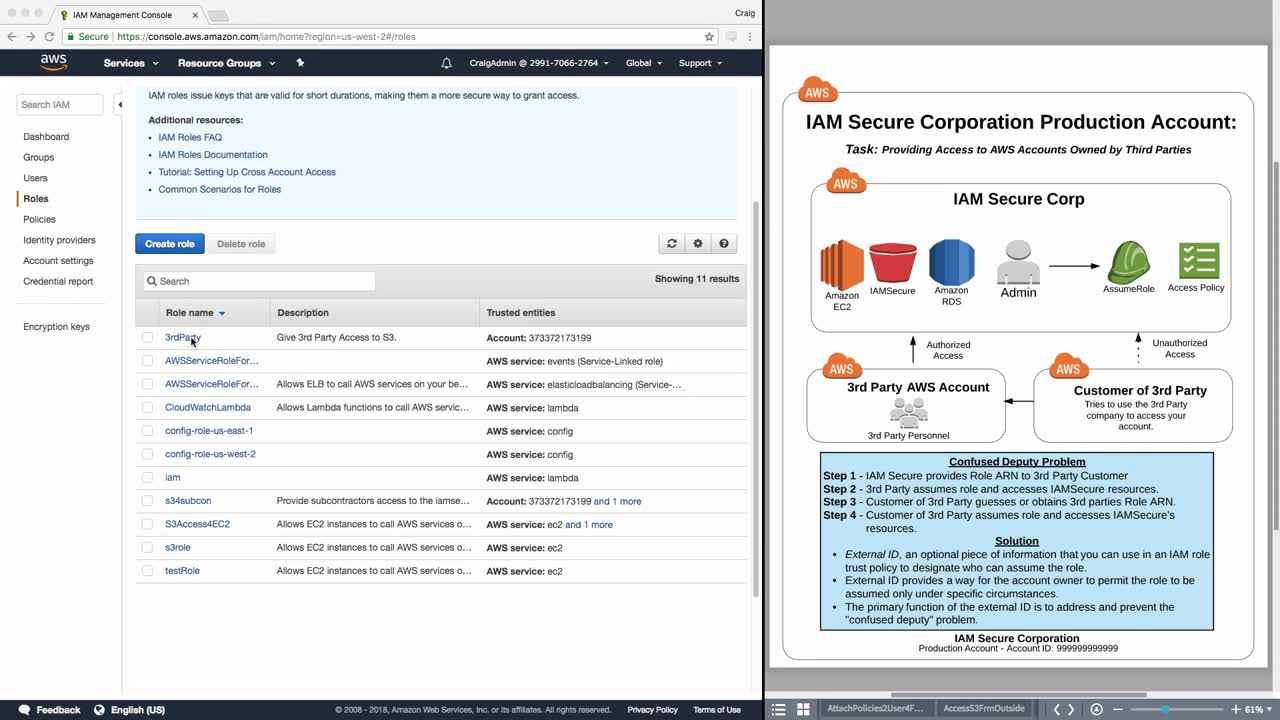Adjust the document zoom slider
The height and width of the screenshot is (720, 1280).
pos(1164,709)
